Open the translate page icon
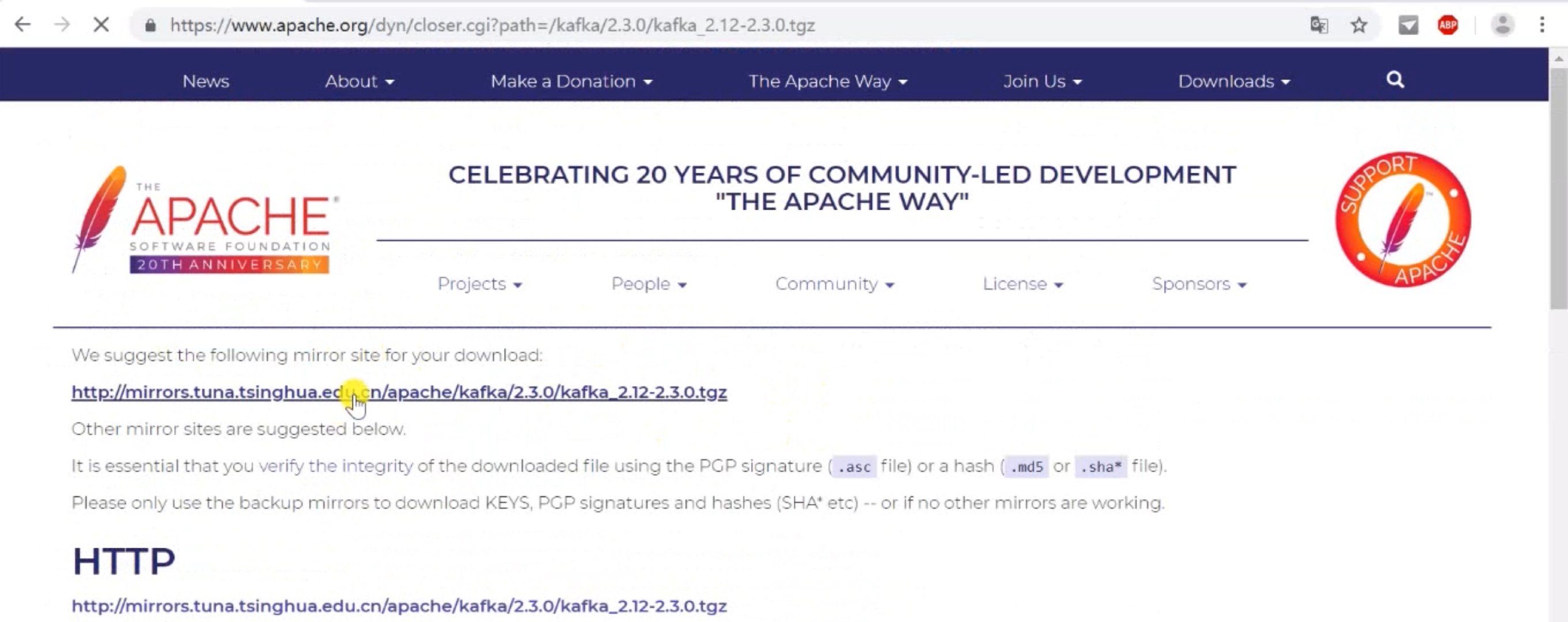 [1319, 25]
